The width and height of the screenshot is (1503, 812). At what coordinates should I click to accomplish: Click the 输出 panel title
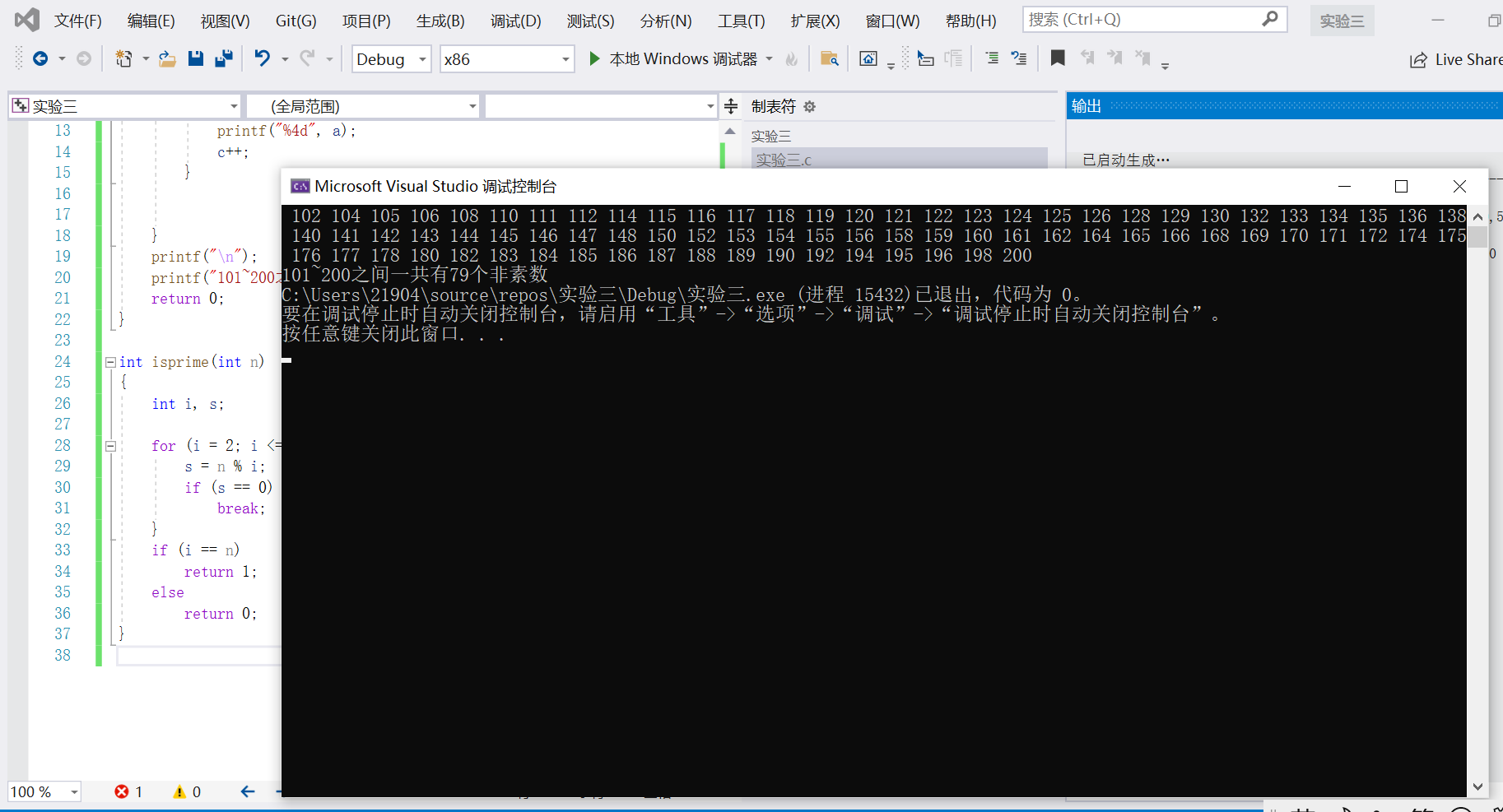point(1087,105)
